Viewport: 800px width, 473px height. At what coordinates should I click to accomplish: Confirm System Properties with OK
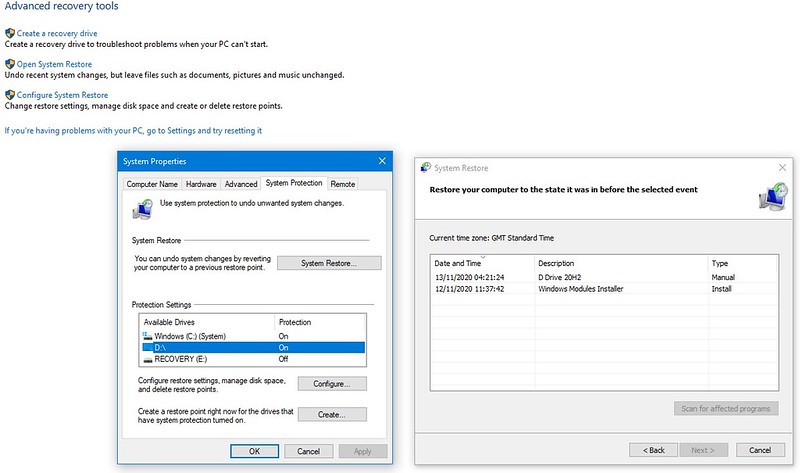pyautogui.click(x=255, y=451)
